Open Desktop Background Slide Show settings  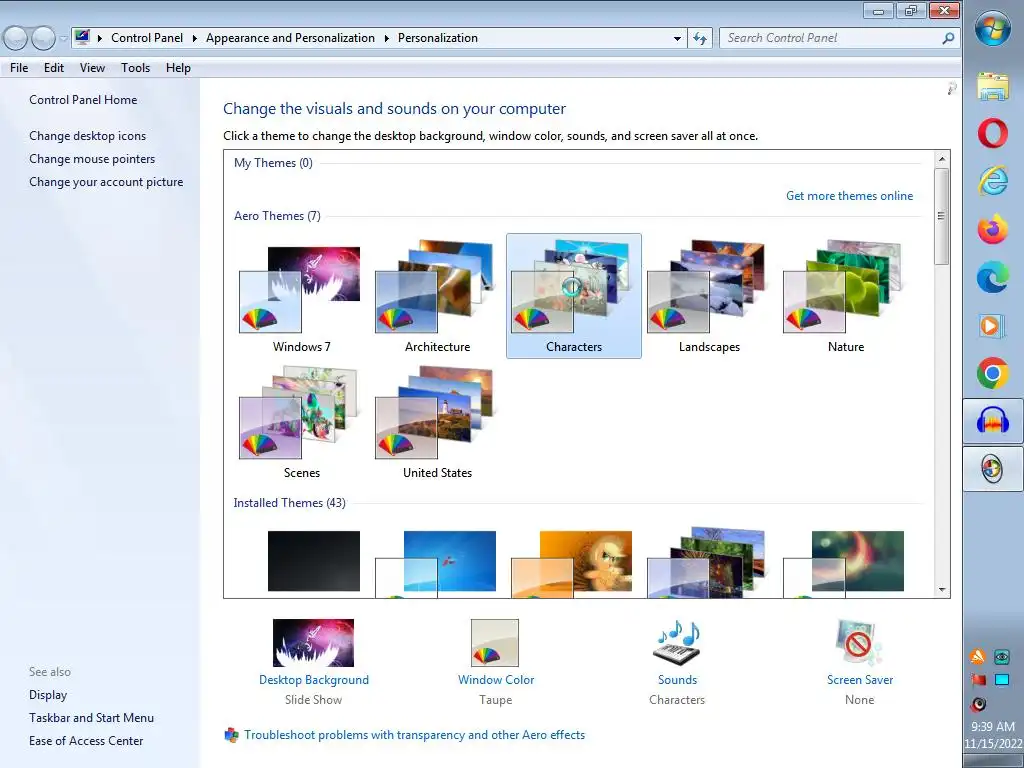pyautogui.click(x=313, y=663)
